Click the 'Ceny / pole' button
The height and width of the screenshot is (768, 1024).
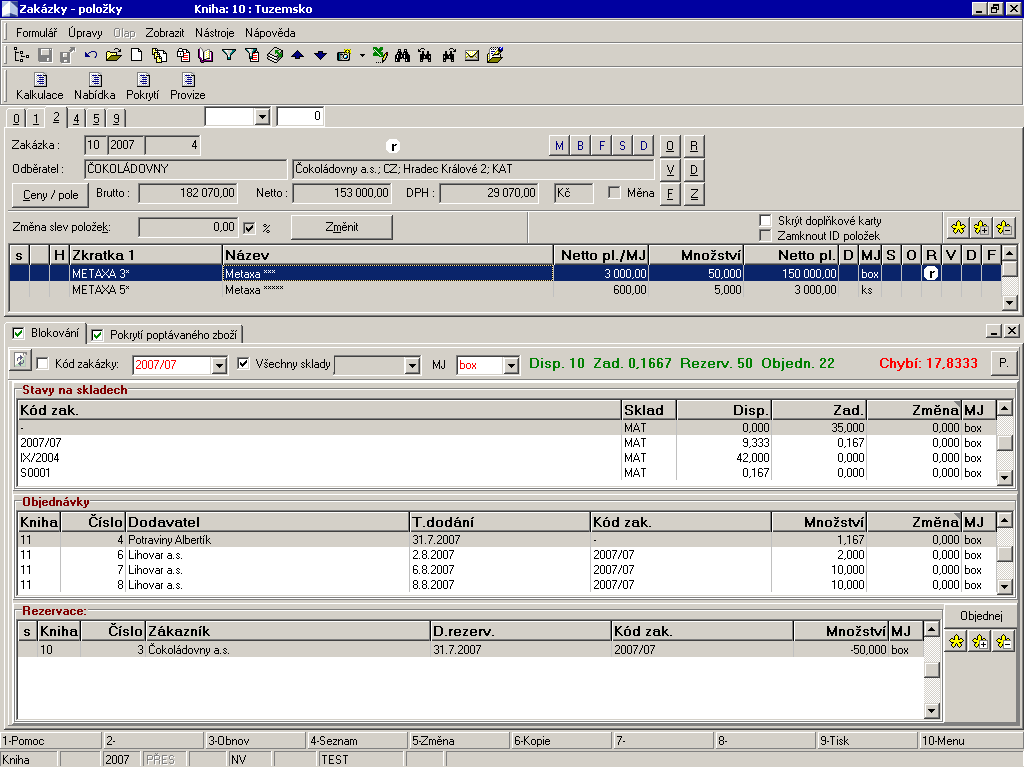(49, 194)
